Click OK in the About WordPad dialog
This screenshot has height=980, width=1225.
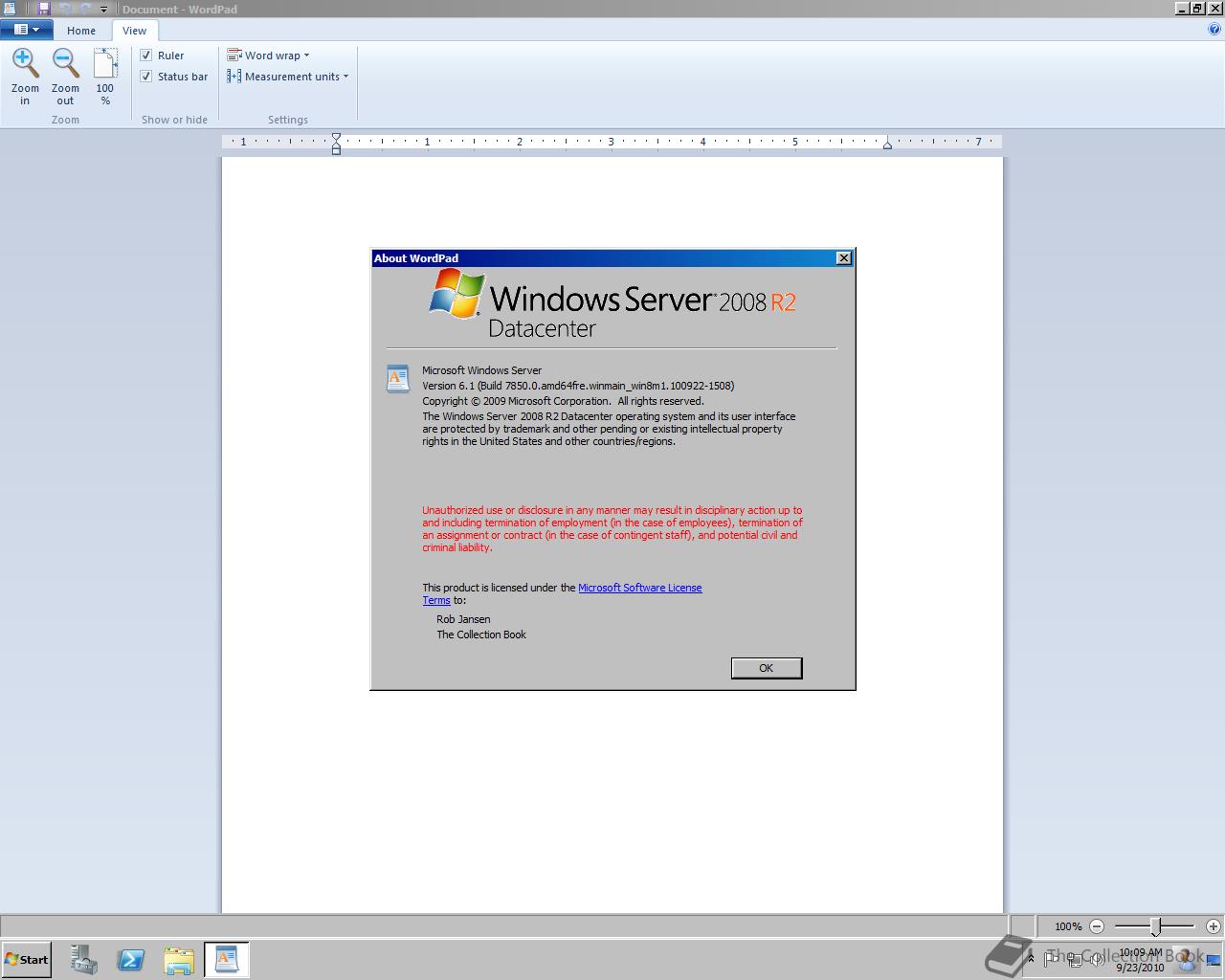tap(766, 668)
